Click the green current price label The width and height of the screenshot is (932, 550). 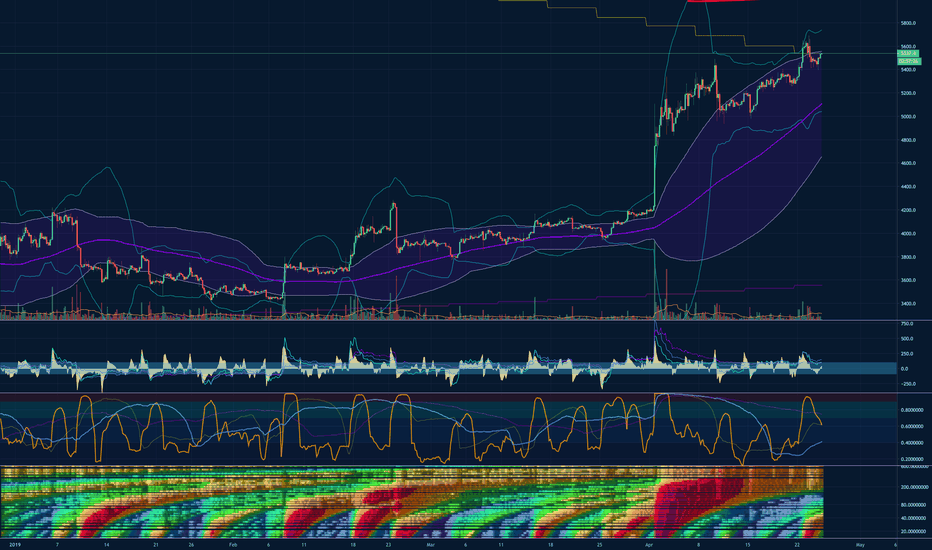click(908, 54)
